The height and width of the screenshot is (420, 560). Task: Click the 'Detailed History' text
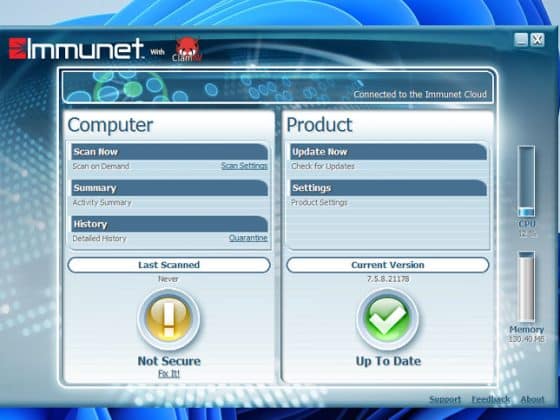pyautogui.click(x=99, y=239)
